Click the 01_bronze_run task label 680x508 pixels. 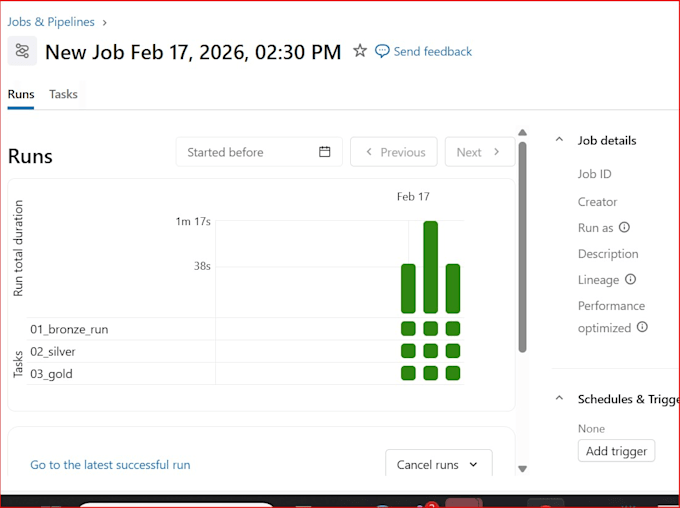pos(69,329)
